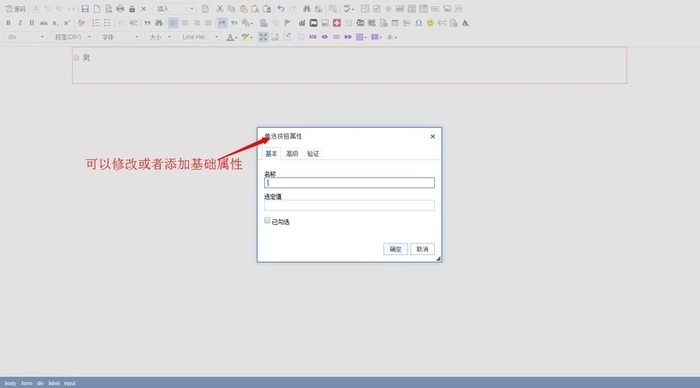Click the Find binoculars icon in top row

tap(307, 9)
